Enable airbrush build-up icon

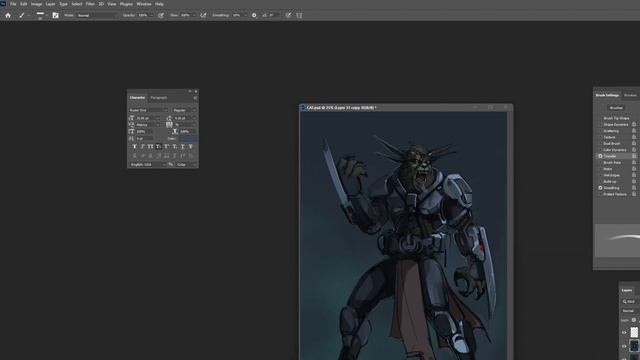click(x=203, y=15)
